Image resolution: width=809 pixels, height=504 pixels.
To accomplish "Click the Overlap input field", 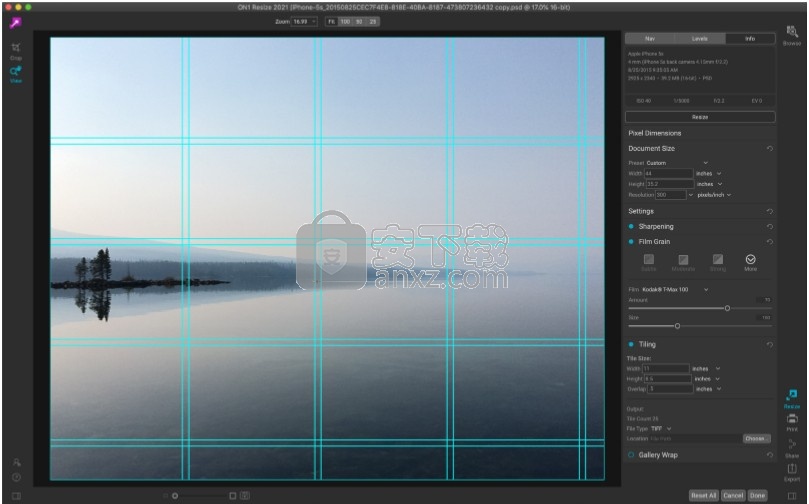I will pyautogui.click(x=670, y=389).
